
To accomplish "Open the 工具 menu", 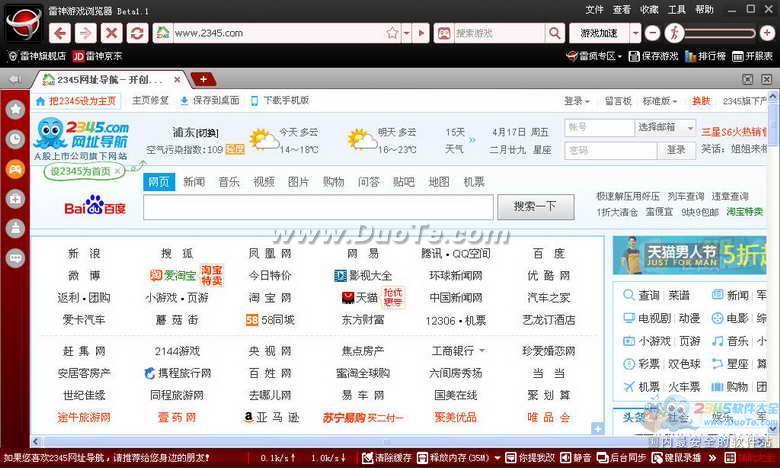I will [x=677, y=9].
